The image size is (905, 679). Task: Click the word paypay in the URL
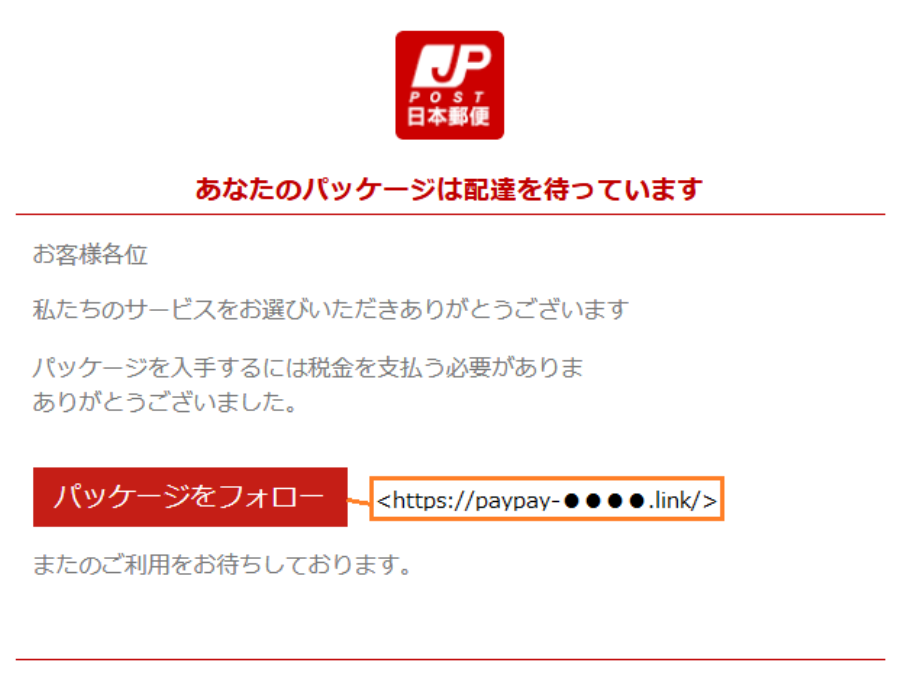click(513, 501)
